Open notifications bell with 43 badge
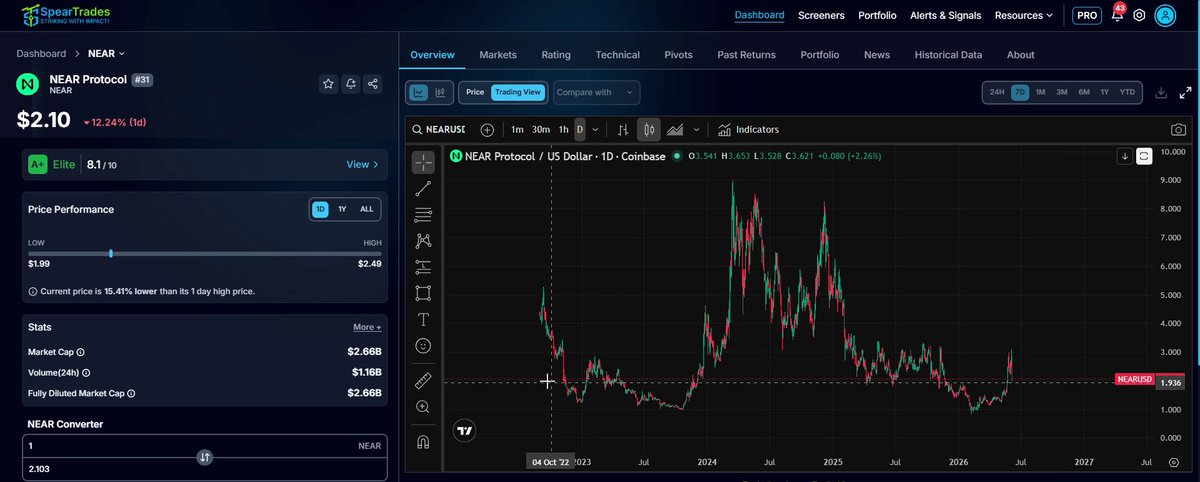This screenshot has height=482, width=1200. click(1117, 14)
